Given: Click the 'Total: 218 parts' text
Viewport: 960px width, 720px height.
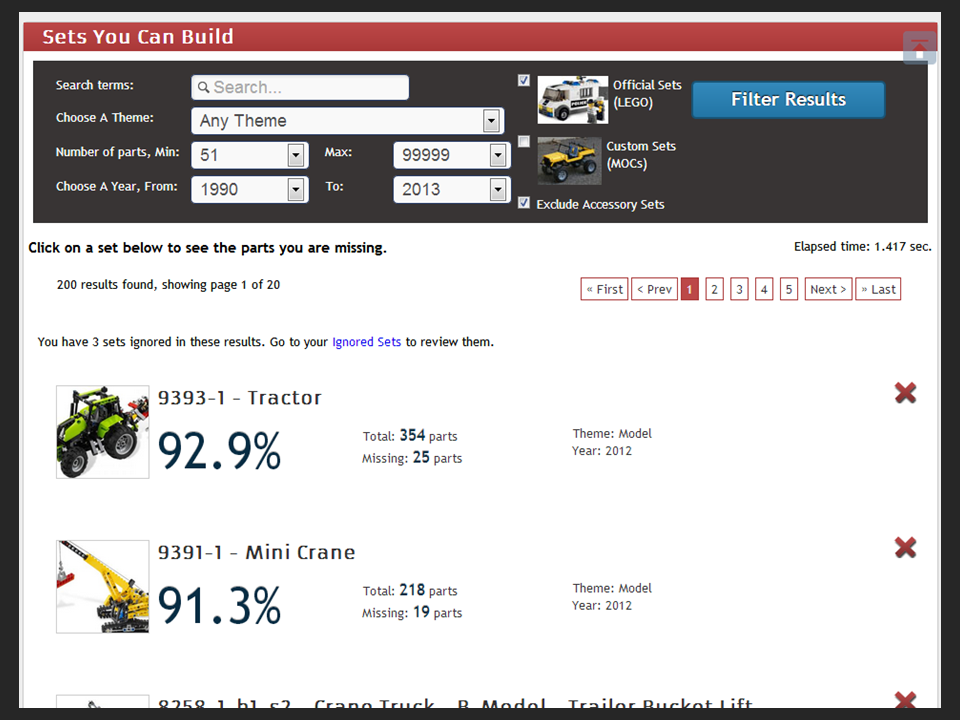Looking at the screenshot, I should [x=410, y=591].
